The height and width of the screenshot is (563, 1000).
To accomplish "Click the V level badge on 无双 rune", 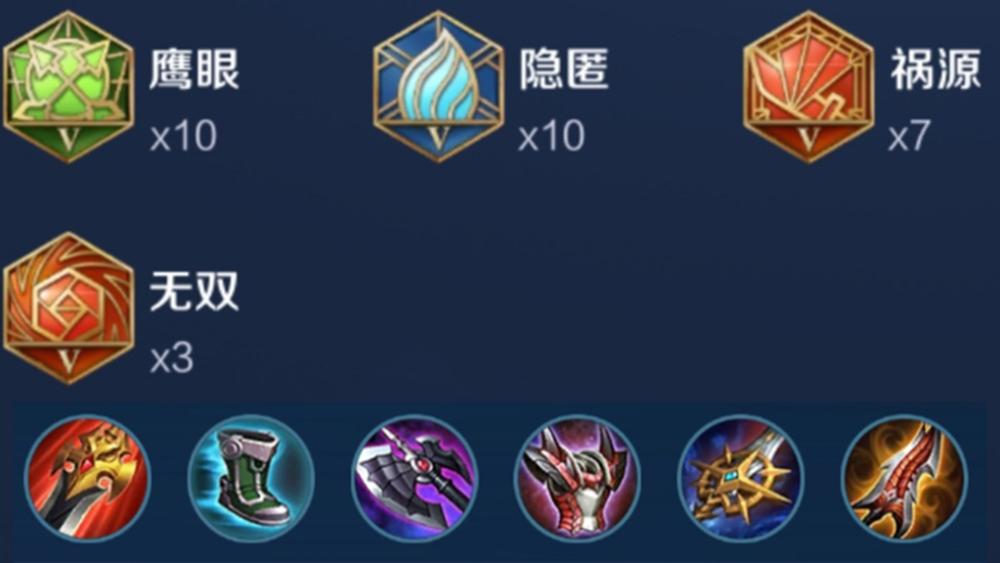I will (x=69, y=360).
